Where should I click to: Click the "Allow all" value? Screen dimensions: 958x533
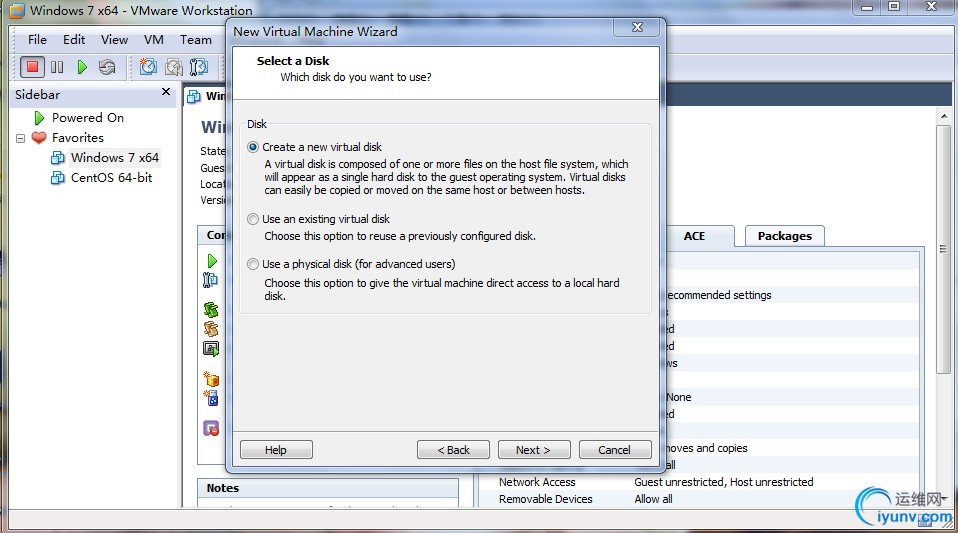tap(653, 499)
